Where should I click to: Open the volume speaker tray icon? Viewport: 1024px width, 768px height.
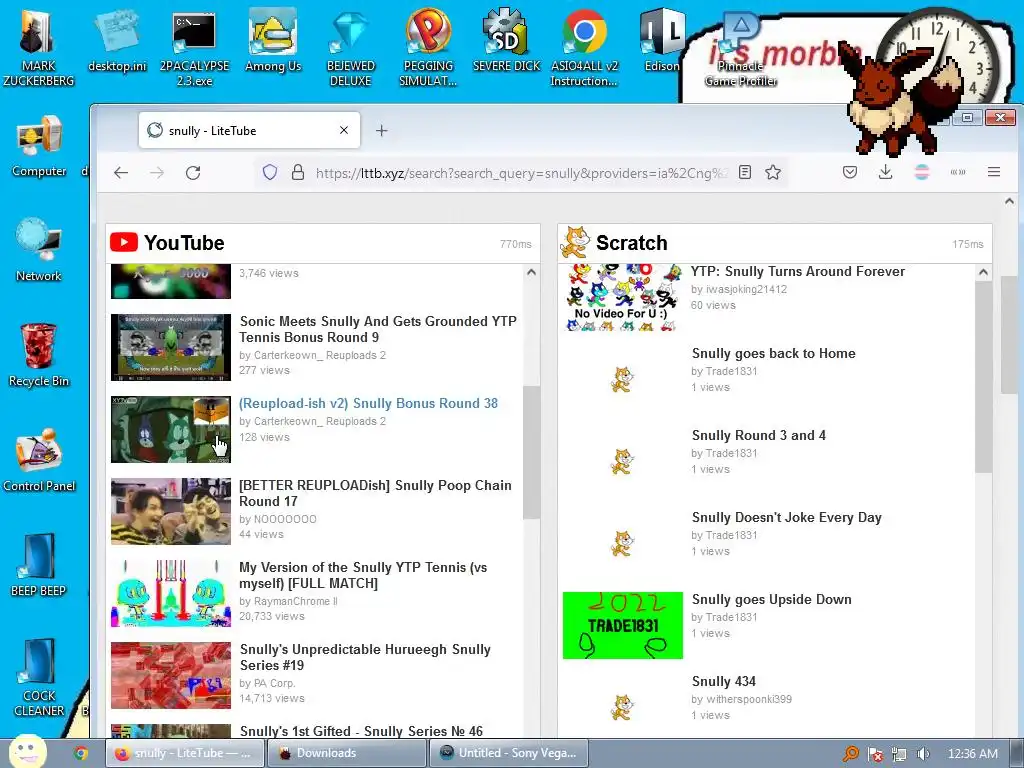pos(923,754)
